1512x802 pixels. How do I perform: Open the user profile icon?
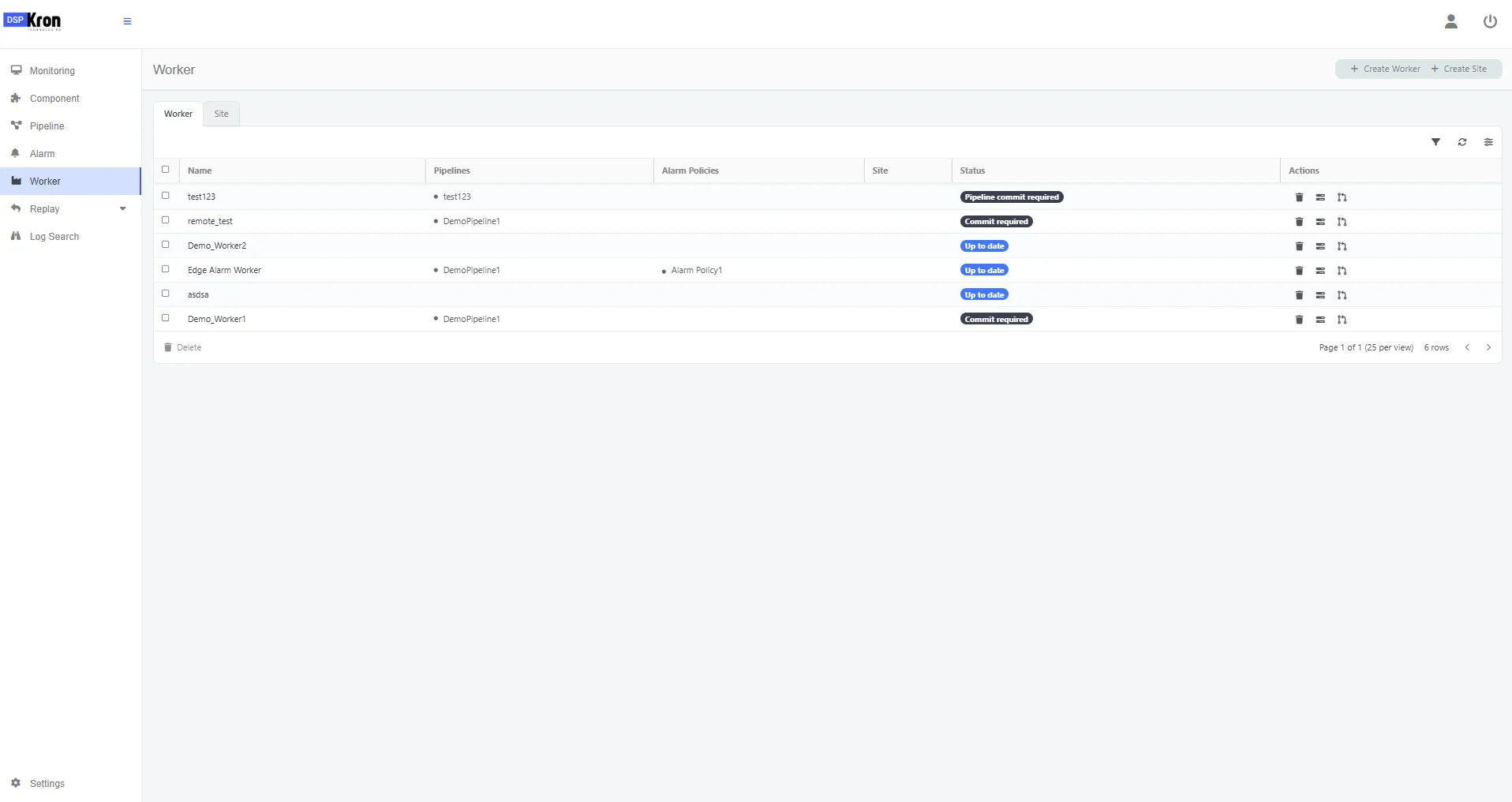[1450, 21]
